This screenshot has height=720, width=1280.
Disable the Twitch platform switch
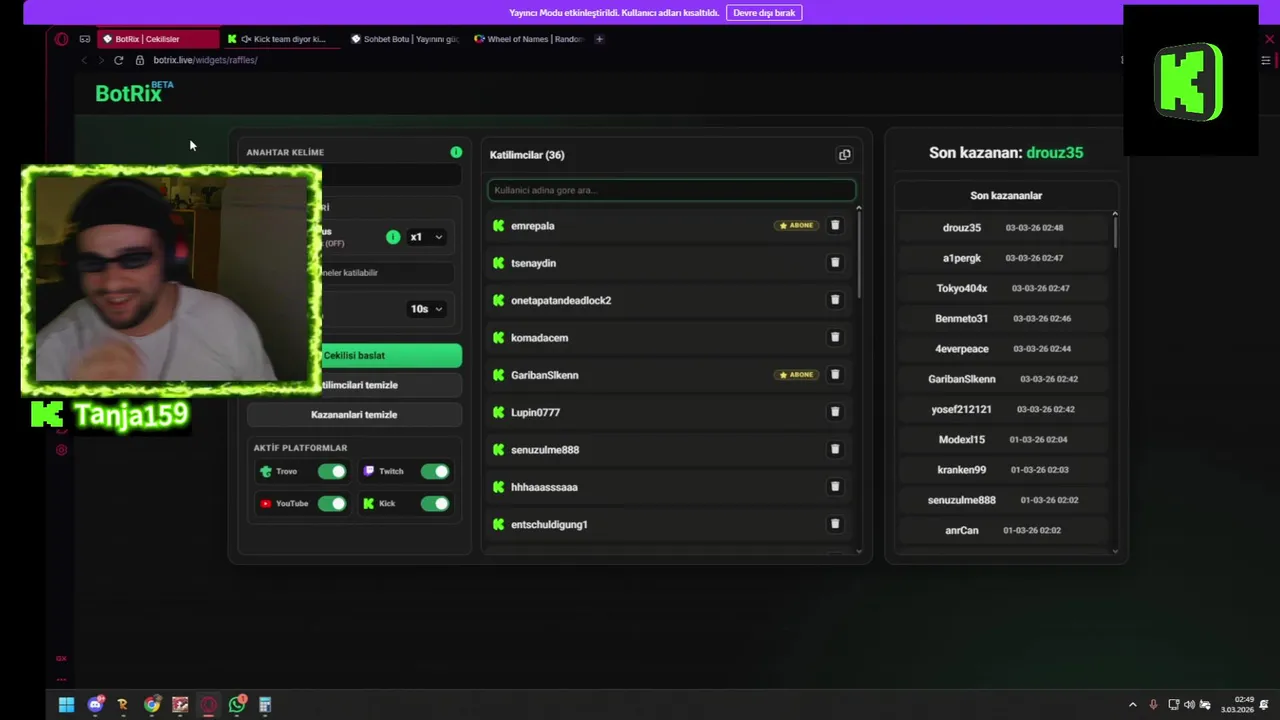coord(435,471)
